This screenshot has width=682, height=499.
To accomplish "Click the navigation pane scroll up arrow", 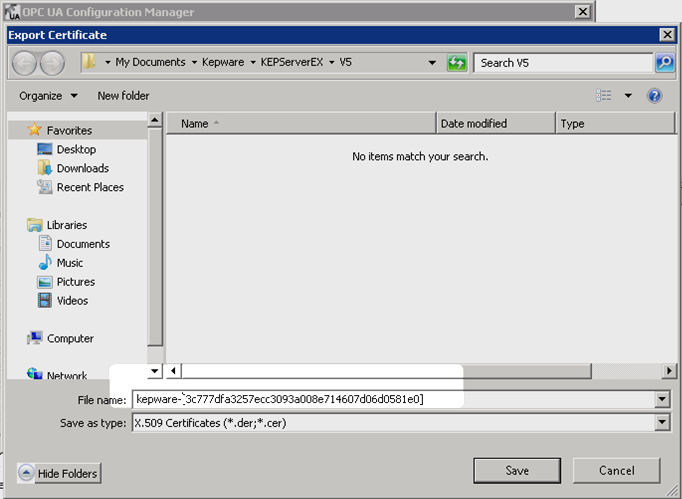I will [x=154, y=120].
